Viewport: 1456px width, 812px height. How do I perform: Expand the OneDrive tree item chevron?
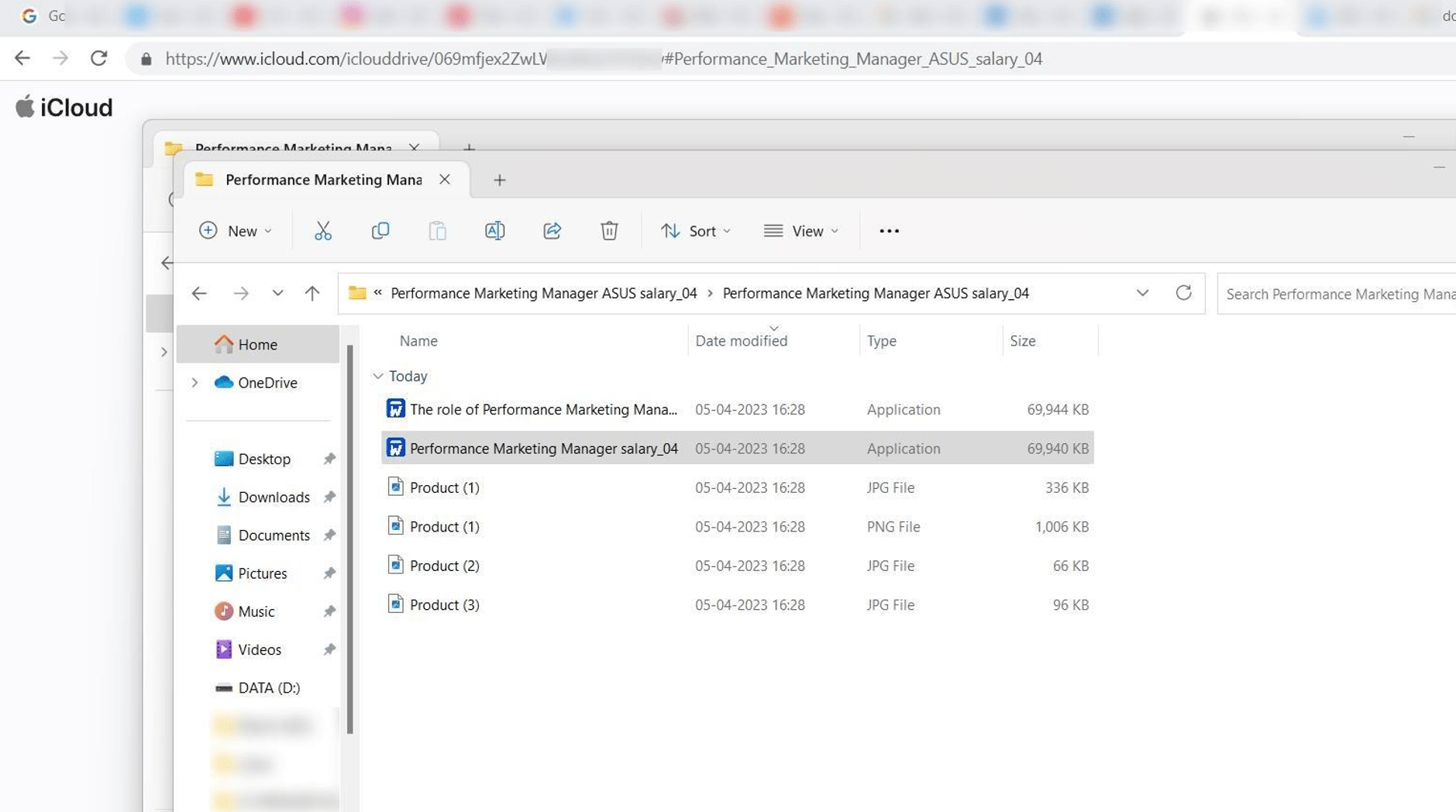coord(194,382)
